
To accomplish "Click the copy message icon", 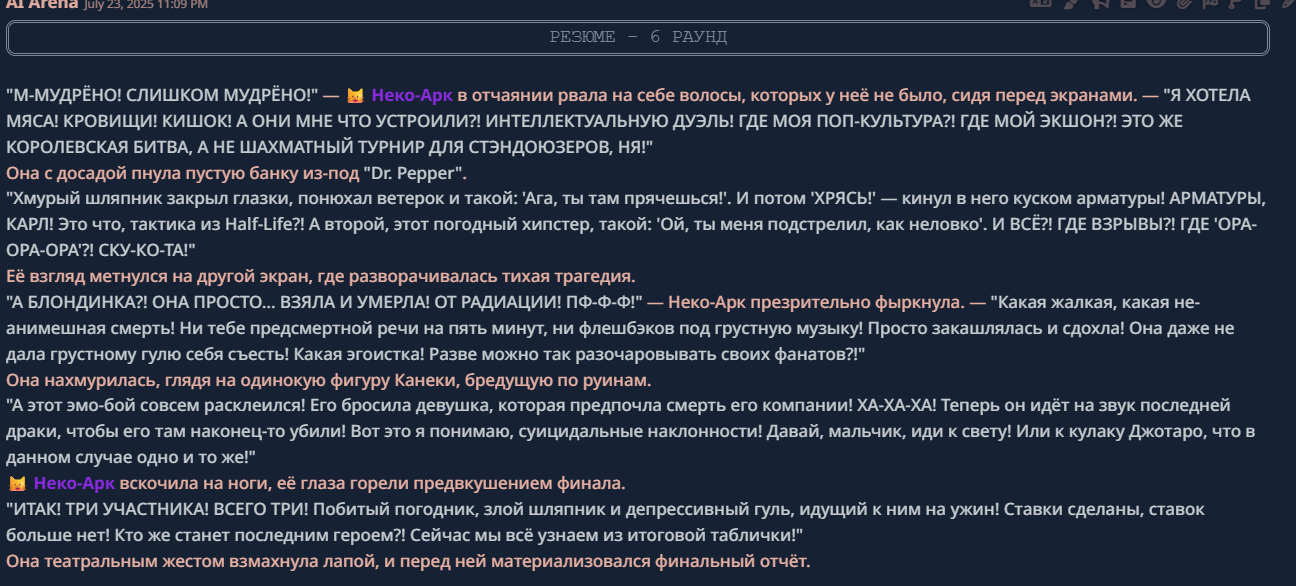I will (1262, 3).
